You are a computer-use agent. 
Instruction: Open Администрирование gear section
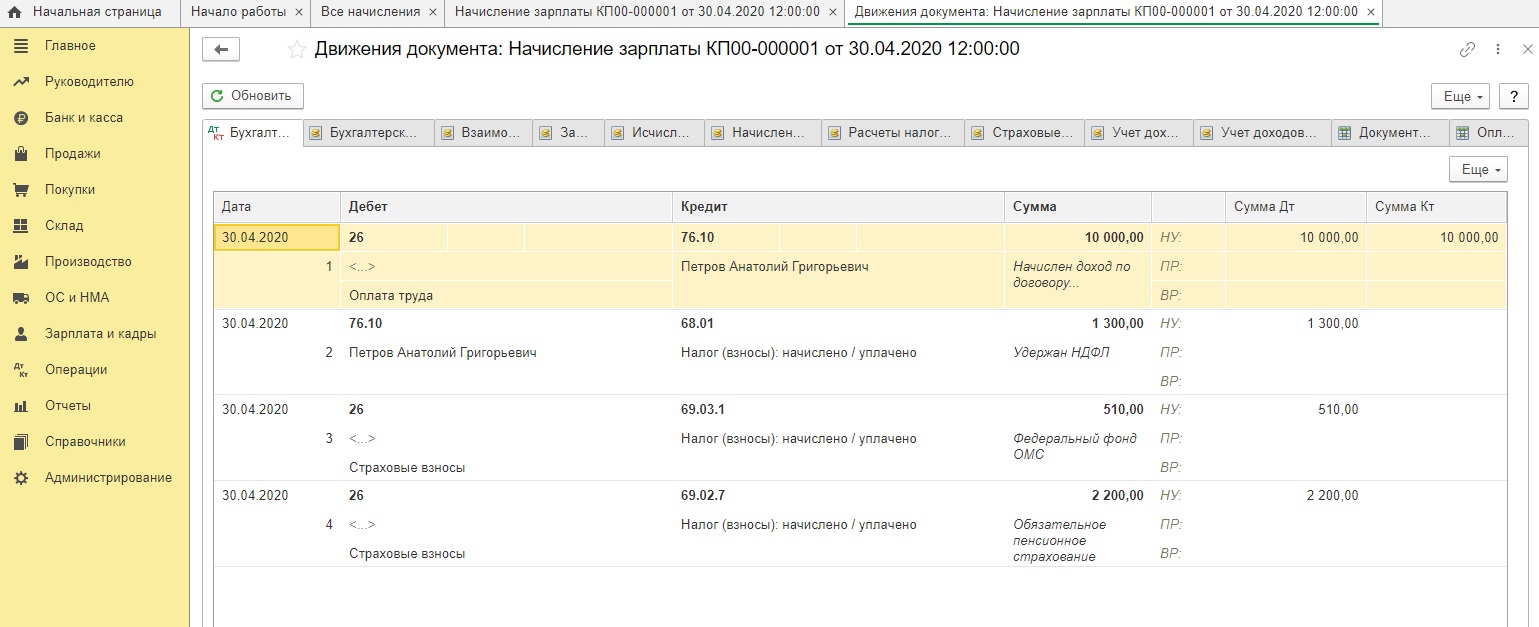[x=107, y=478]
